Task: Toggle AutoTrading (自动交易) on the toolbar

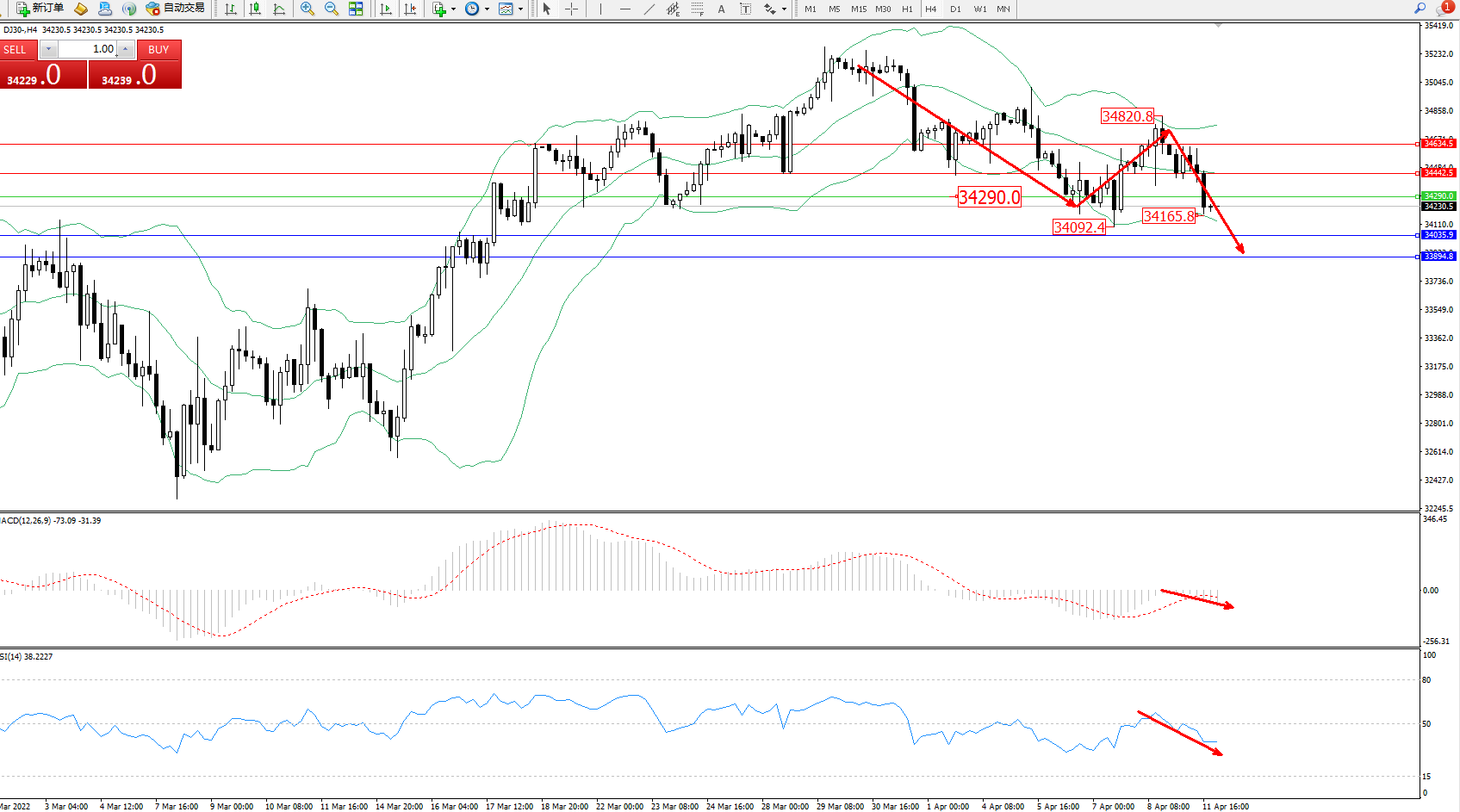Action: point(176,9)
